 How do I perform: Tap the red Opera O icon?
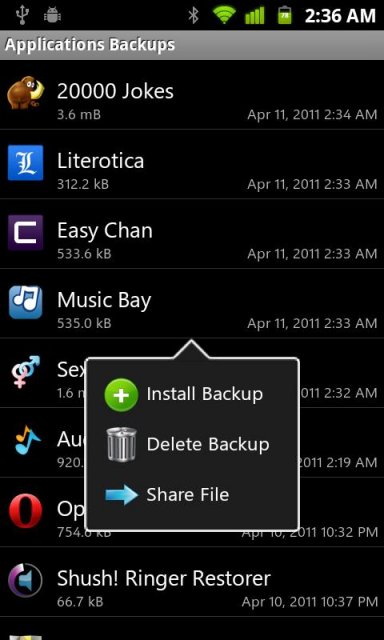tap(25, 511)
